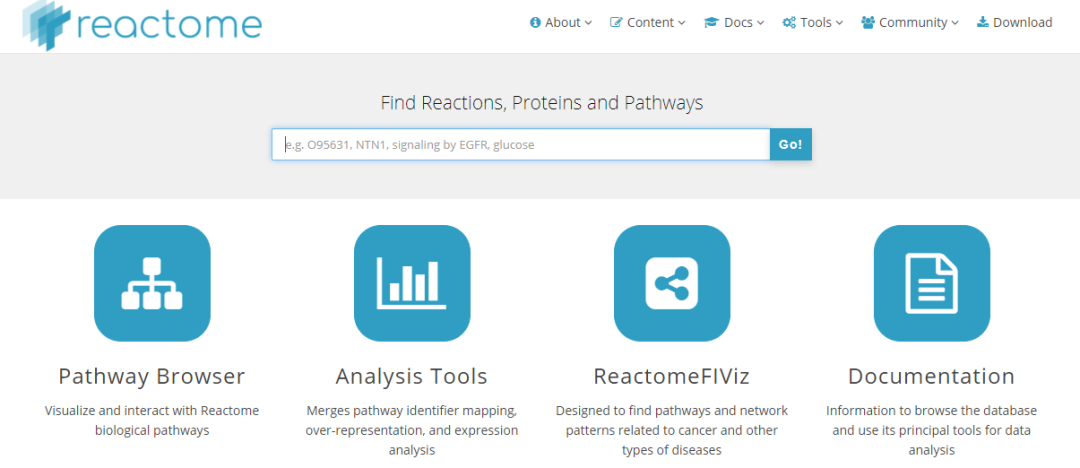Open the ReactomeFIViz share network icon
1080x468 pixels.
tap(672, 283)
